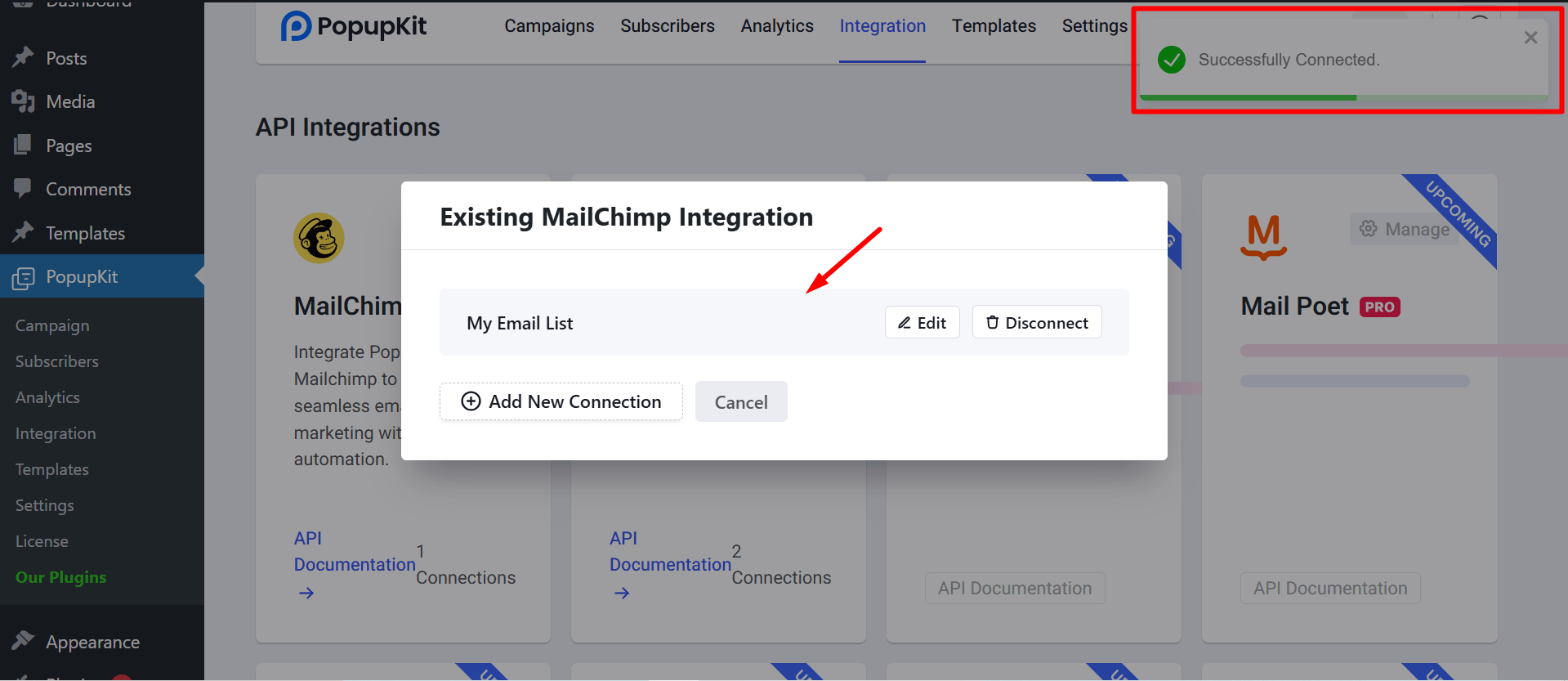Click the arrow under second card's API Documentation
This screenshot has height=681, width=1568.
[x=622, y=593]
